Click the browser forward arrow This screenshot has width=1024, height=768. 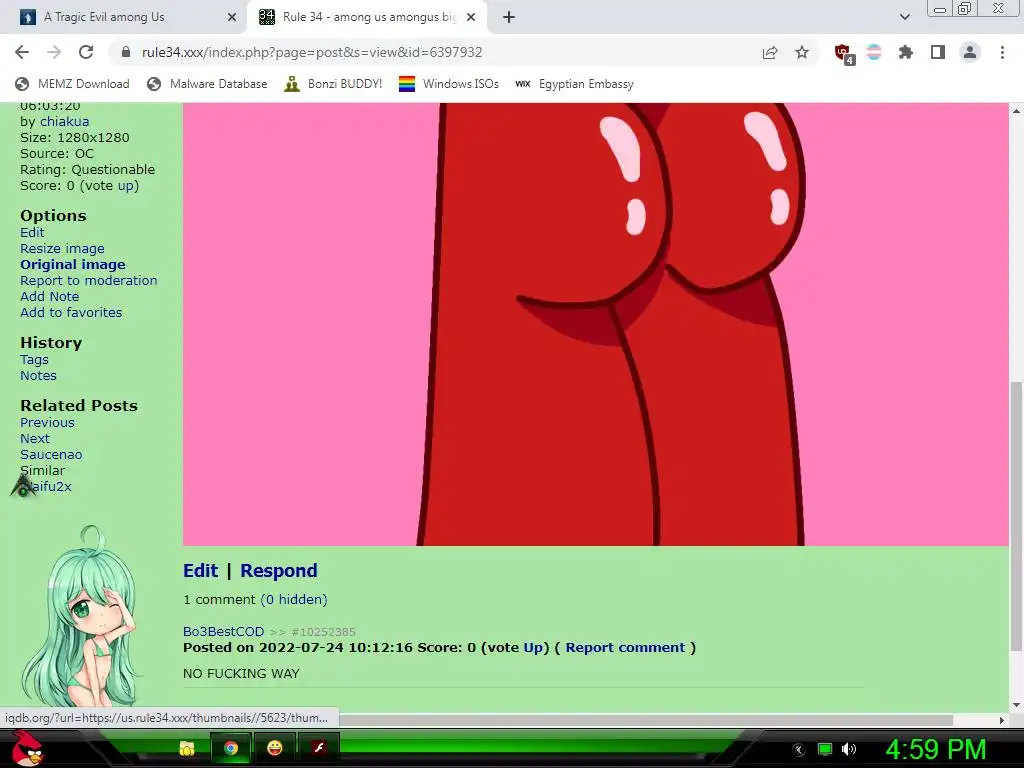click(54, 52)
